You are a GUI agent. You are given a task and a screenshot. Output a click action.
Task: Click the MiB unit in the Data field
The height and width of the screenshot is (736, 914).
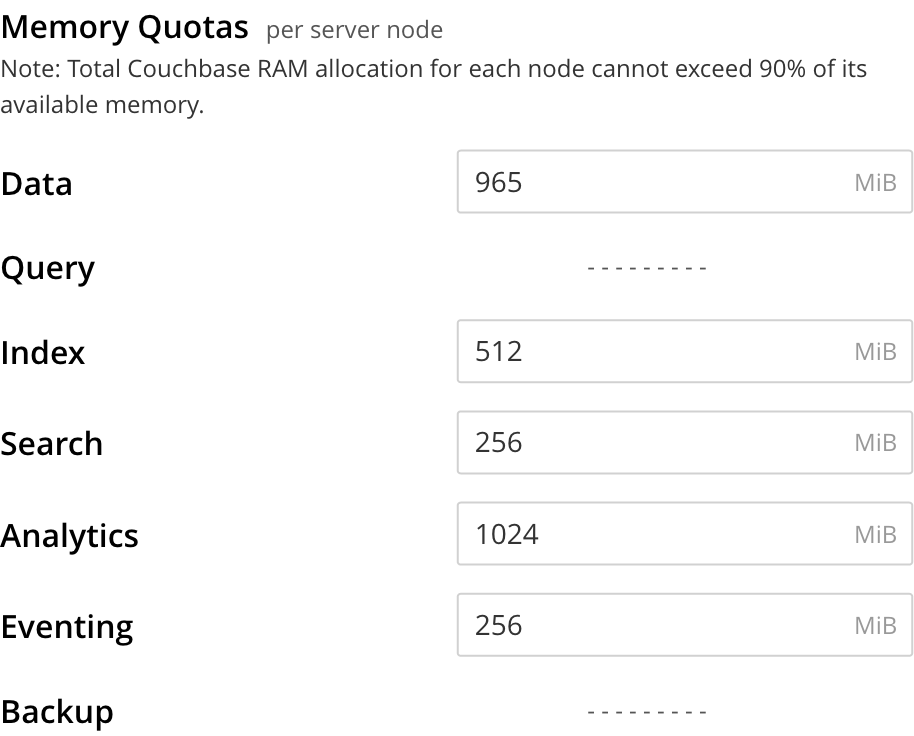875,183
